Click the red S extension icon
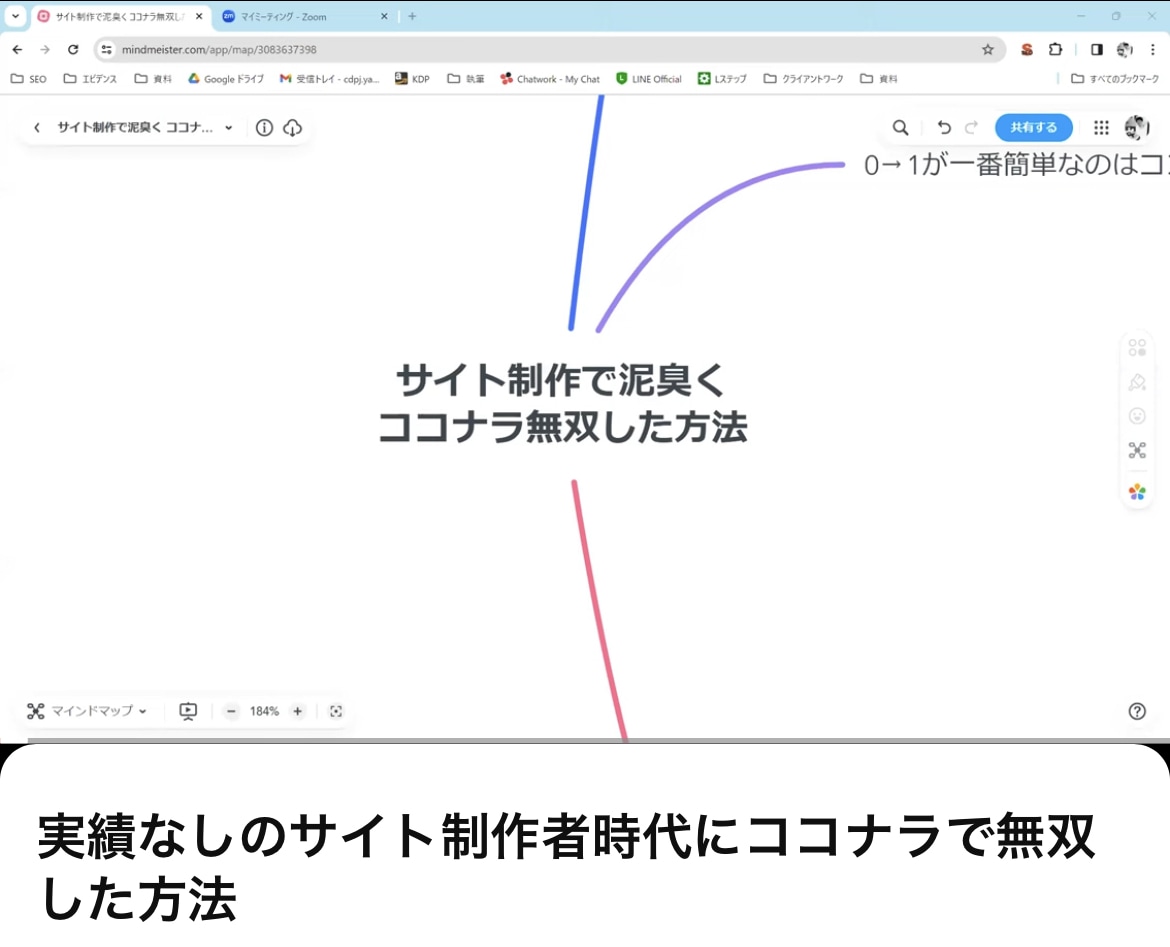 pyautogui.click(x=1027, y=49)
